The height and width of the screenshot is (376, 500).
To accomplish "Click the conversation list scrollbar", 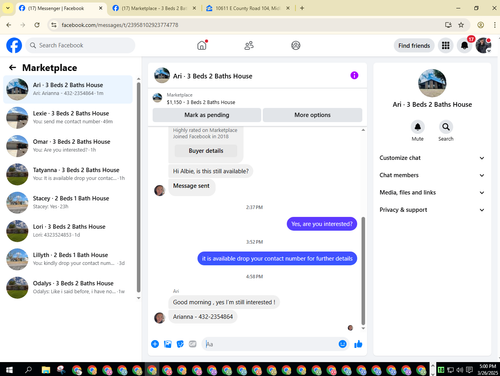I will (139, 187).
